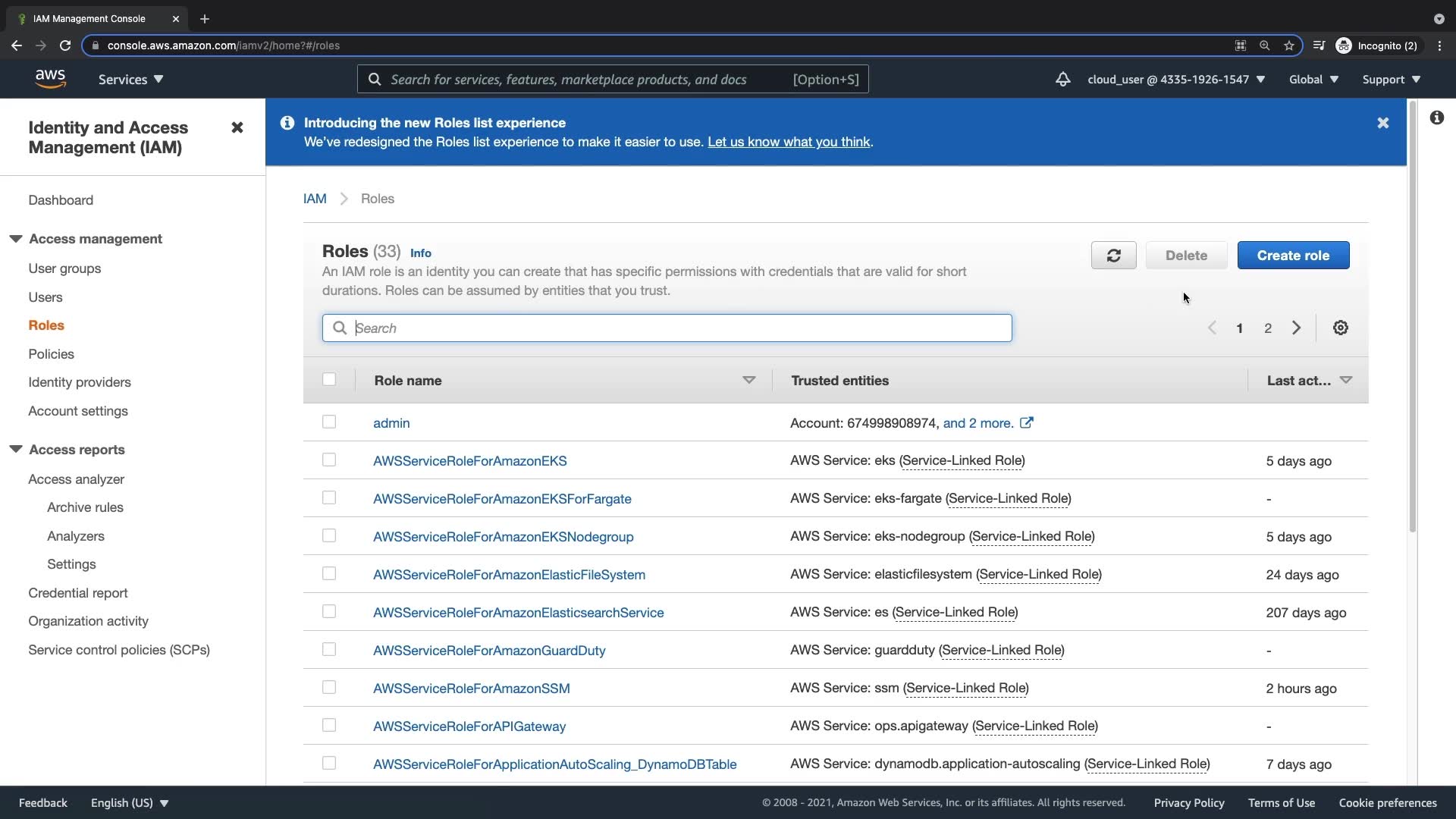1456x819 pixels.
Task: Click the refresh roles list icon button
Action: [x=1113, y=256]
